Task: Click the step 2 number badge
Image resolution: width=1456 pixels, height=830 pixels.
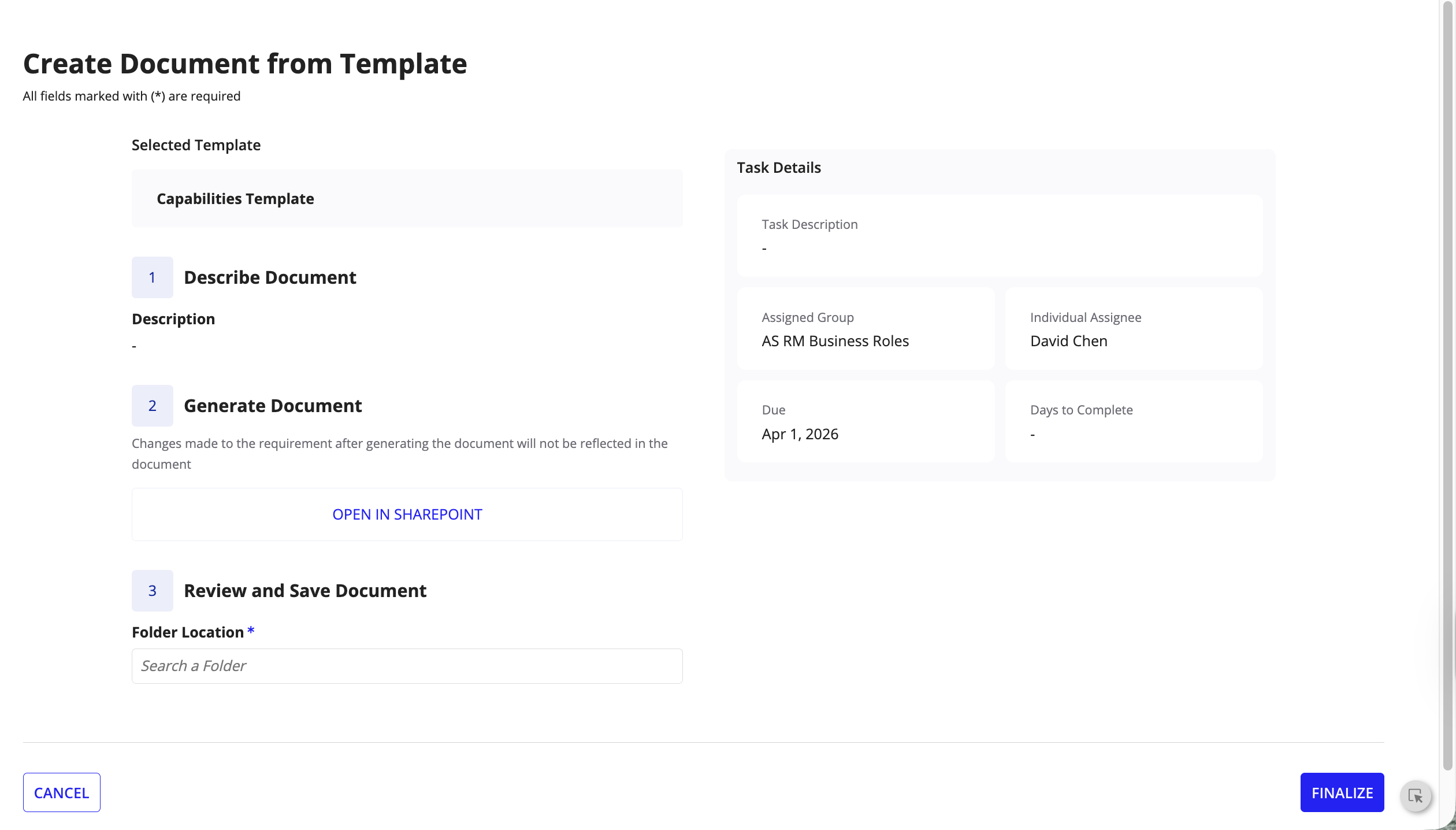Action: pyautogui.click(x=152, y=406)
